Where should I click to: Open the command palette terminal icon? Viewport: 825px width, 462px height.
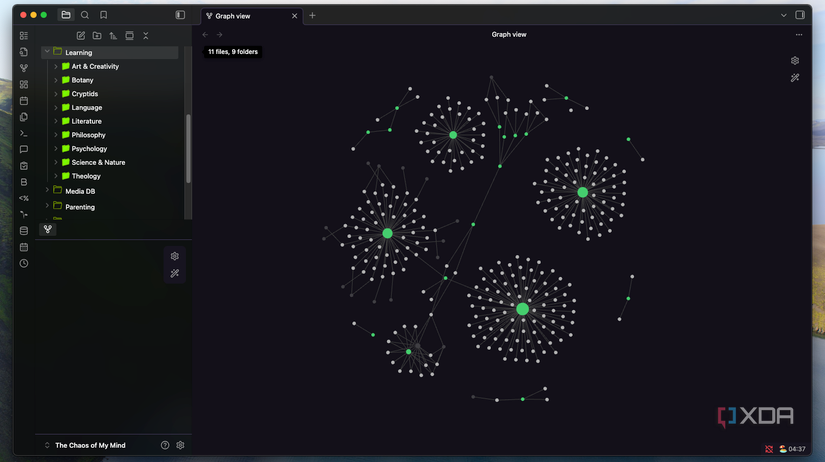(24, 133)
